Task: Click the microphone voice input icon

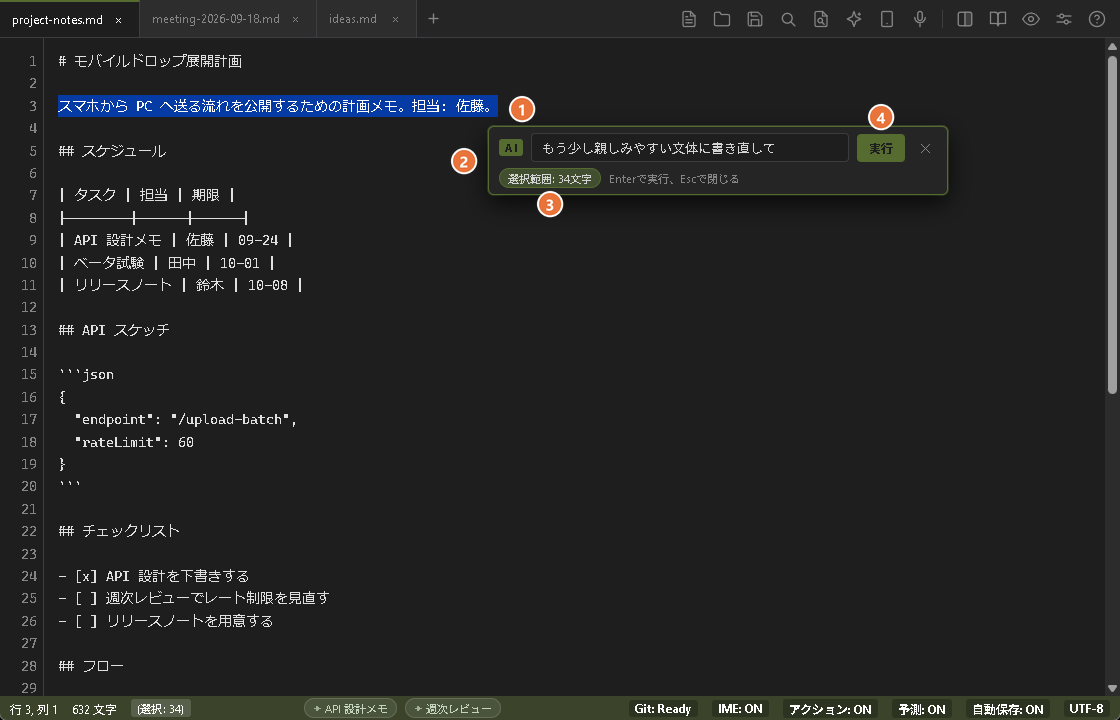Action: point(920,19)
